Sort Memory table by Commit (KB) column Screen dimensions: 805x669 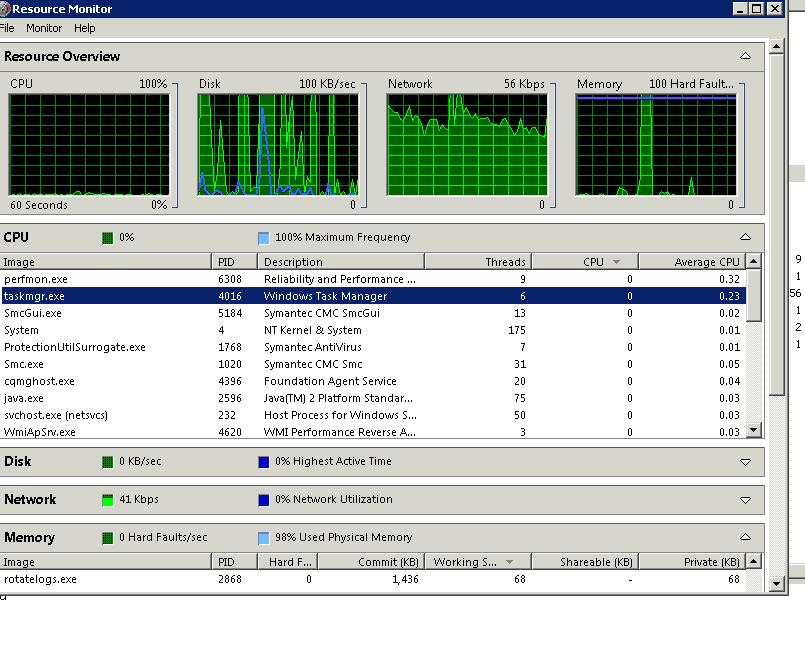coord(371,562)
